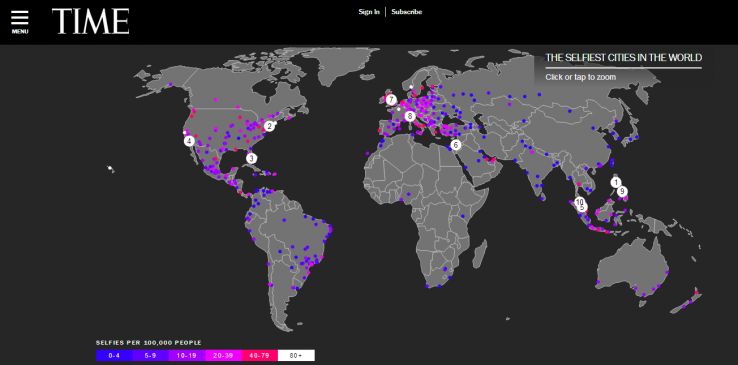
Task: Click the Selfiest Cities in the World title
Action: [624, 58]
